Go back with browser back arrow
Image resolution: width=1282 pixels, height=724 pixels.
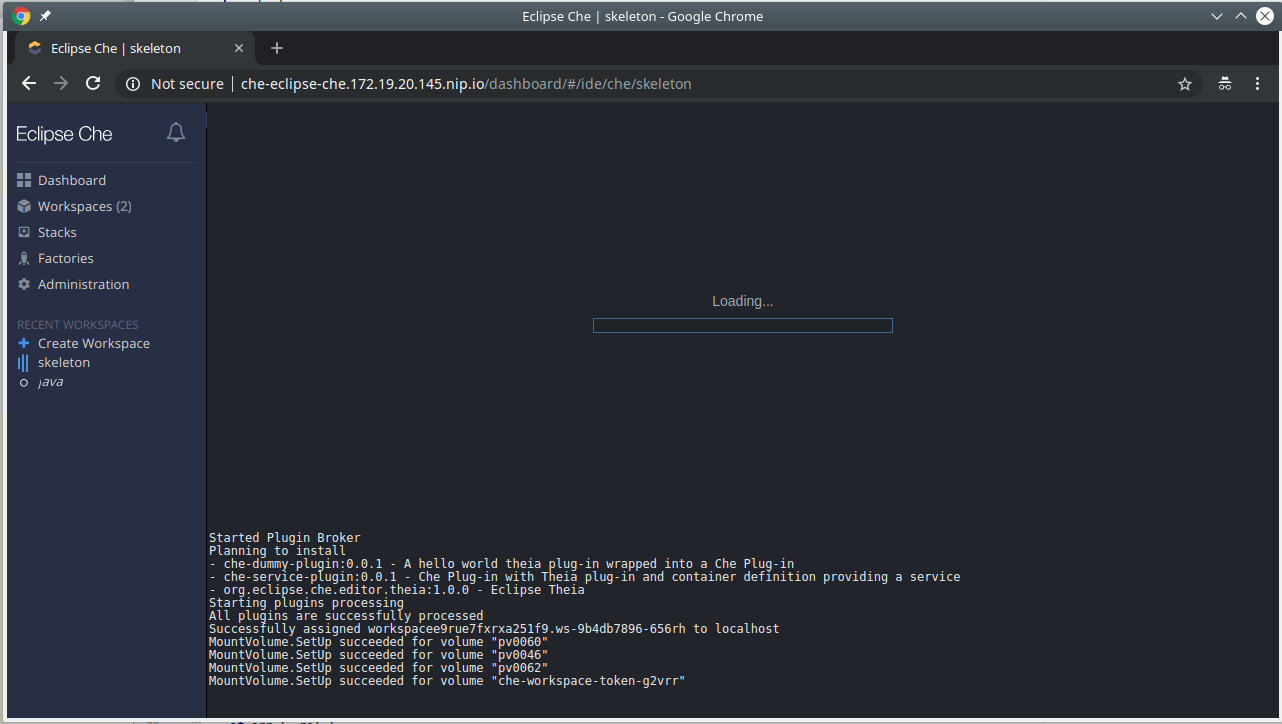pyautogui.click(x=28, y=84)
